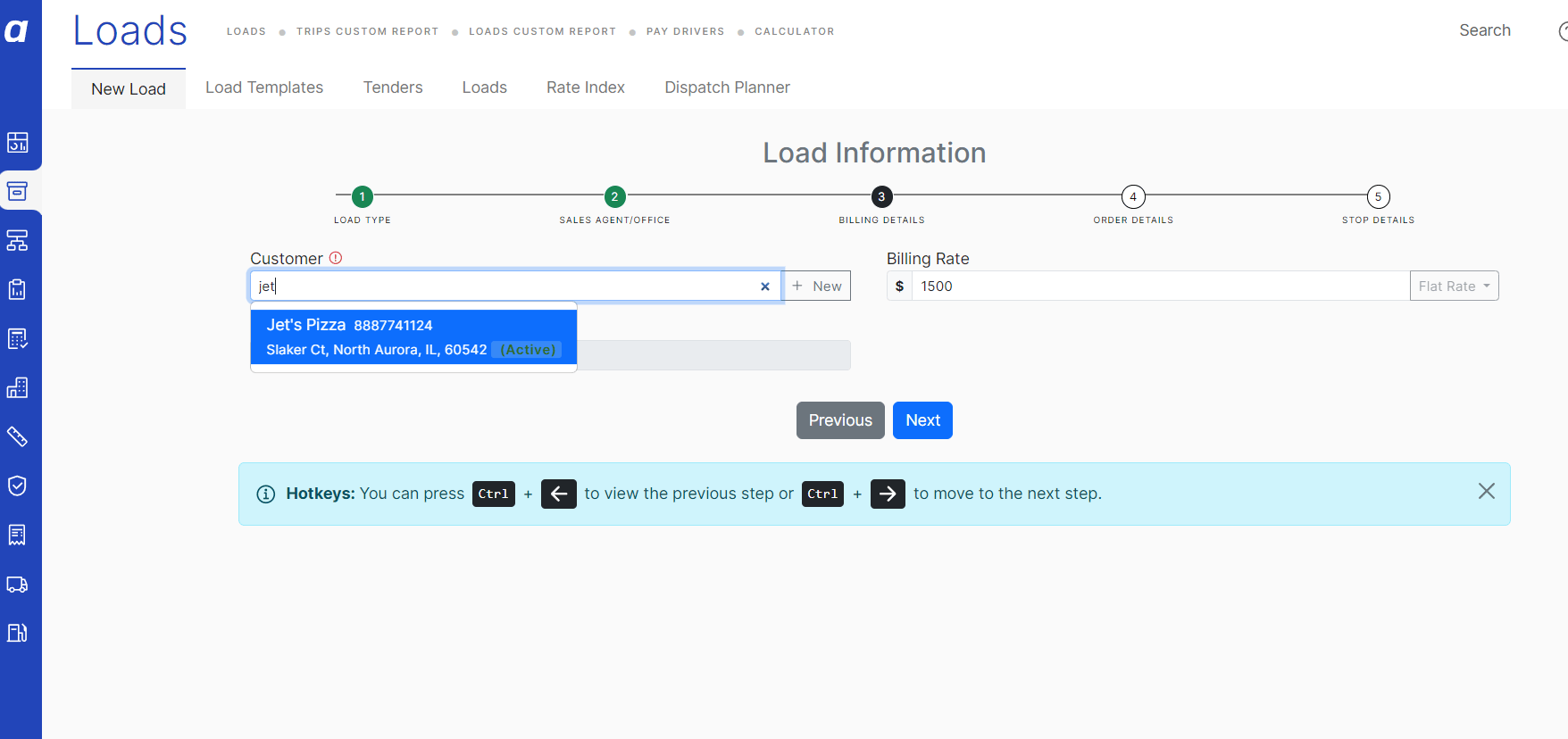Select the loads archive box sidebar icon

coord(17,191)
